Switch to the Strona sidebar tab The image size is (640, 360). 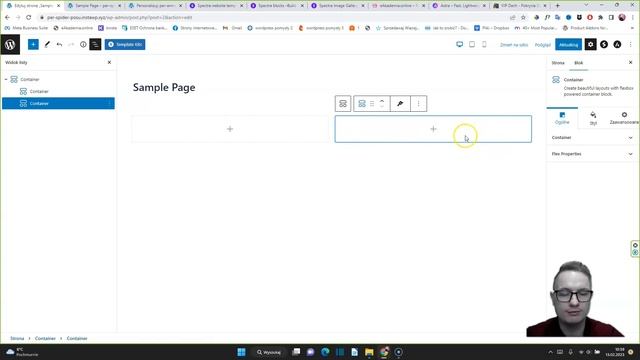point(558,63)
